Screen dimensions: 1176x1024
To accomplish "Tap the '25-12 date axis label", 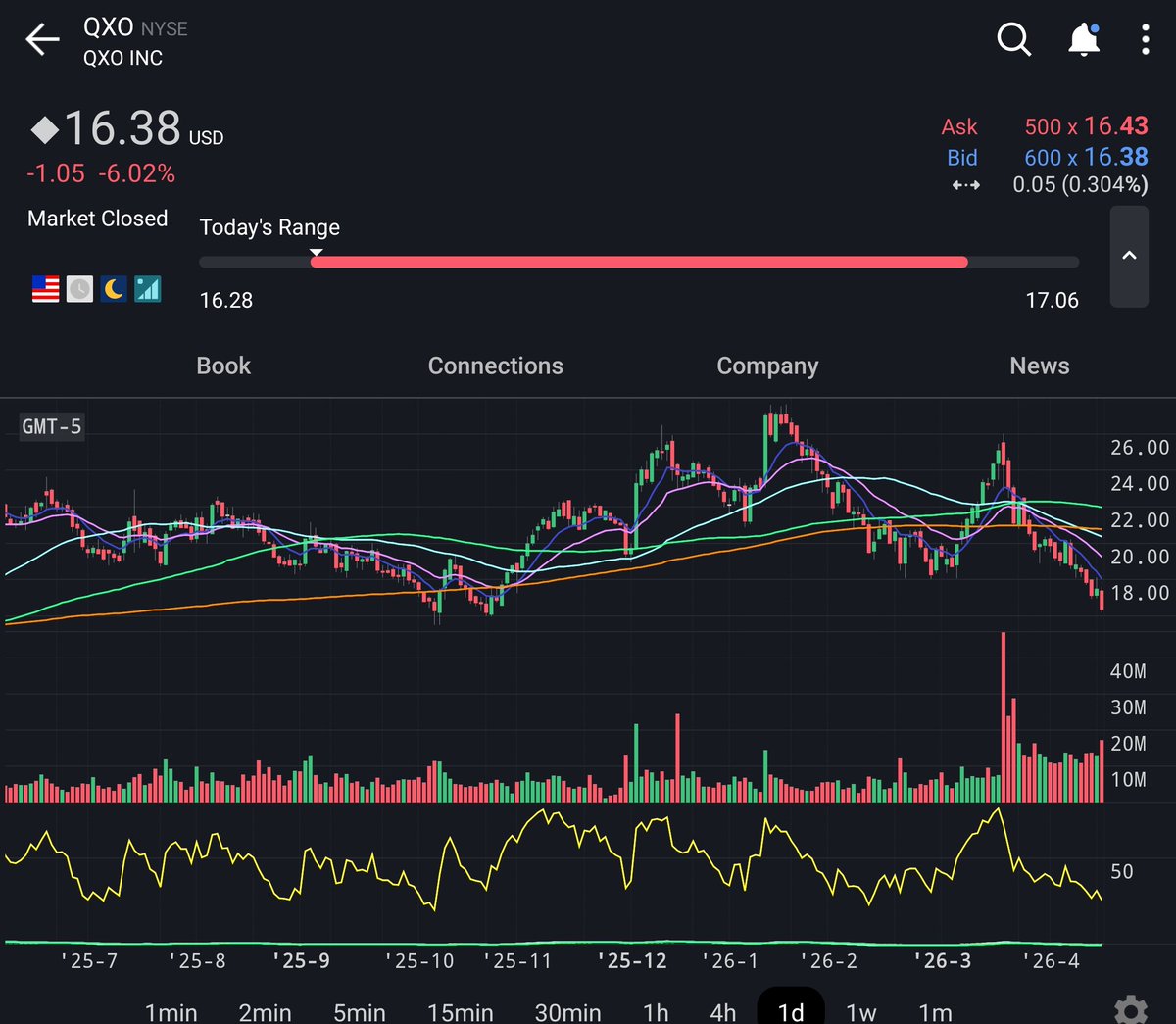I will (x=632, y=960).
